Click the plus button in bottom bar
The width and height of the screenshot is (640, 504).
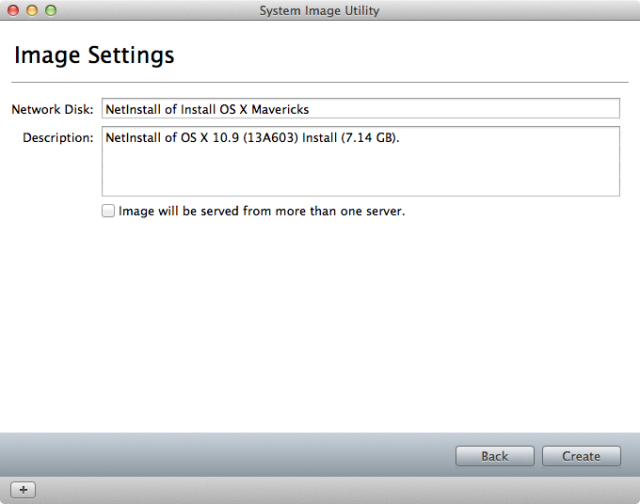click(x=23, y=489)
